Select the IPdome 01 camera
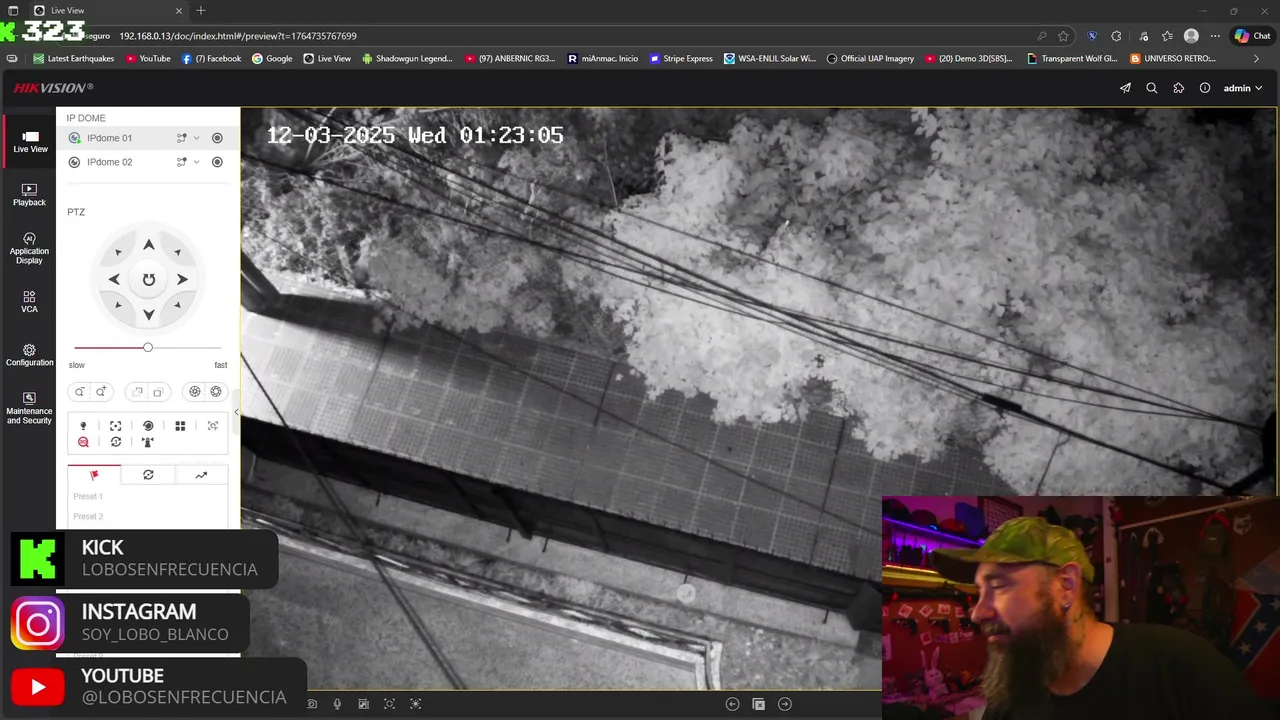Screen dimensions: 1280x720 point(109,138)
